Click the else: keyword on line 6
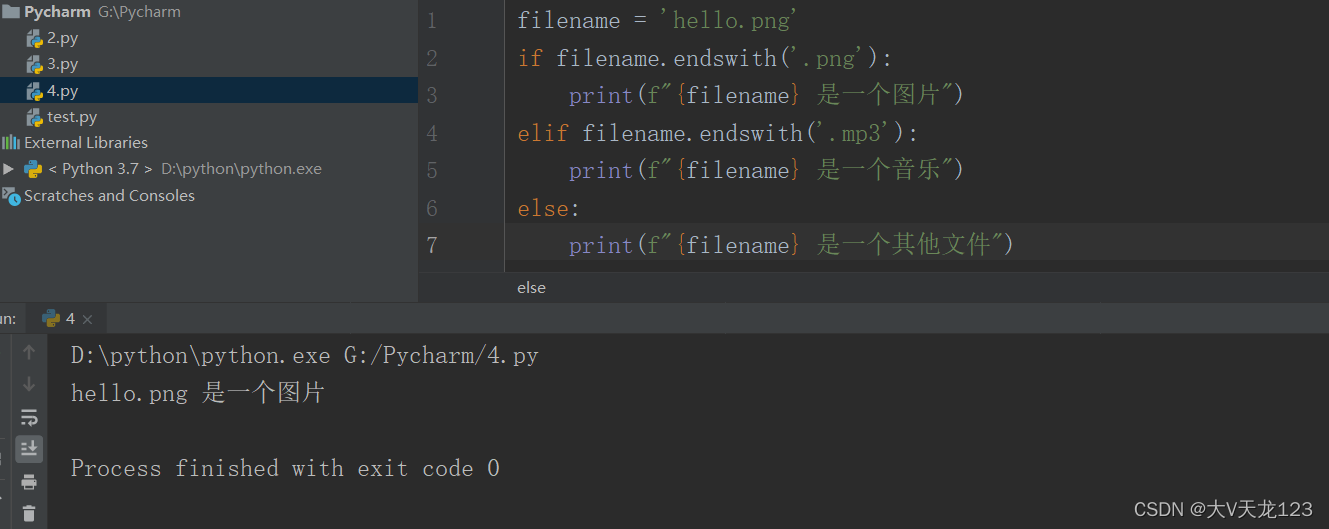The width and height of the screenshot is (1329, 529). coord(549,208)
